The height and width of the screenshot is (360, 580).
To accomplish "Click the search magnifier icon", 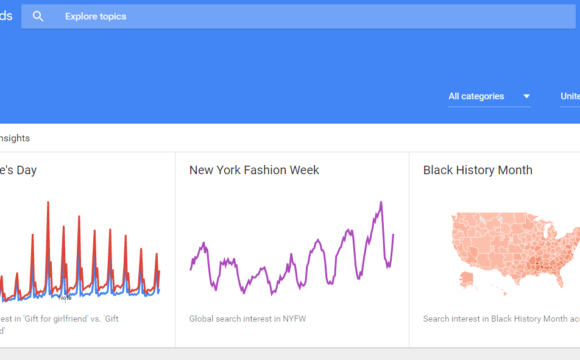I will [38, 16].
